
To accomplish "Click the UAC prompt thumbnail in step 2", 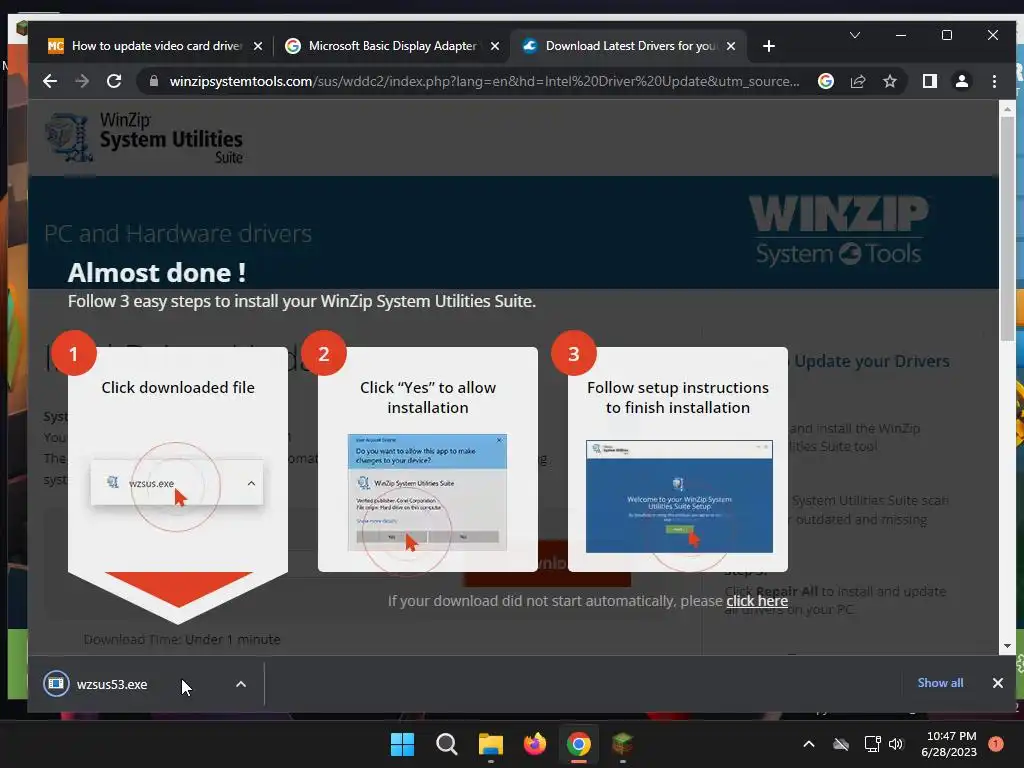I will coord(427,492).
